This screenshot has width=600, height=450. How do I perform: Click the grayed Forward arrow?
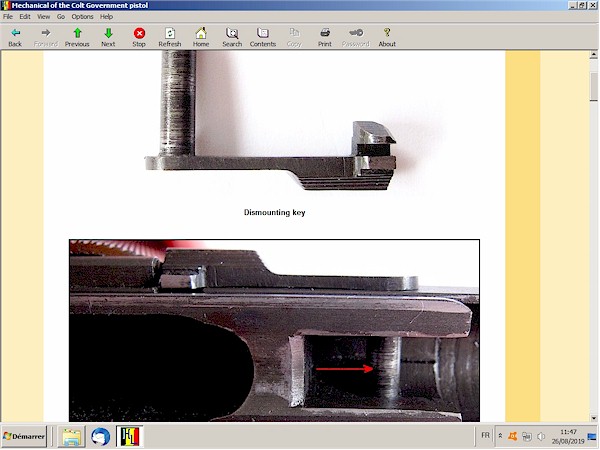(46, 37)
